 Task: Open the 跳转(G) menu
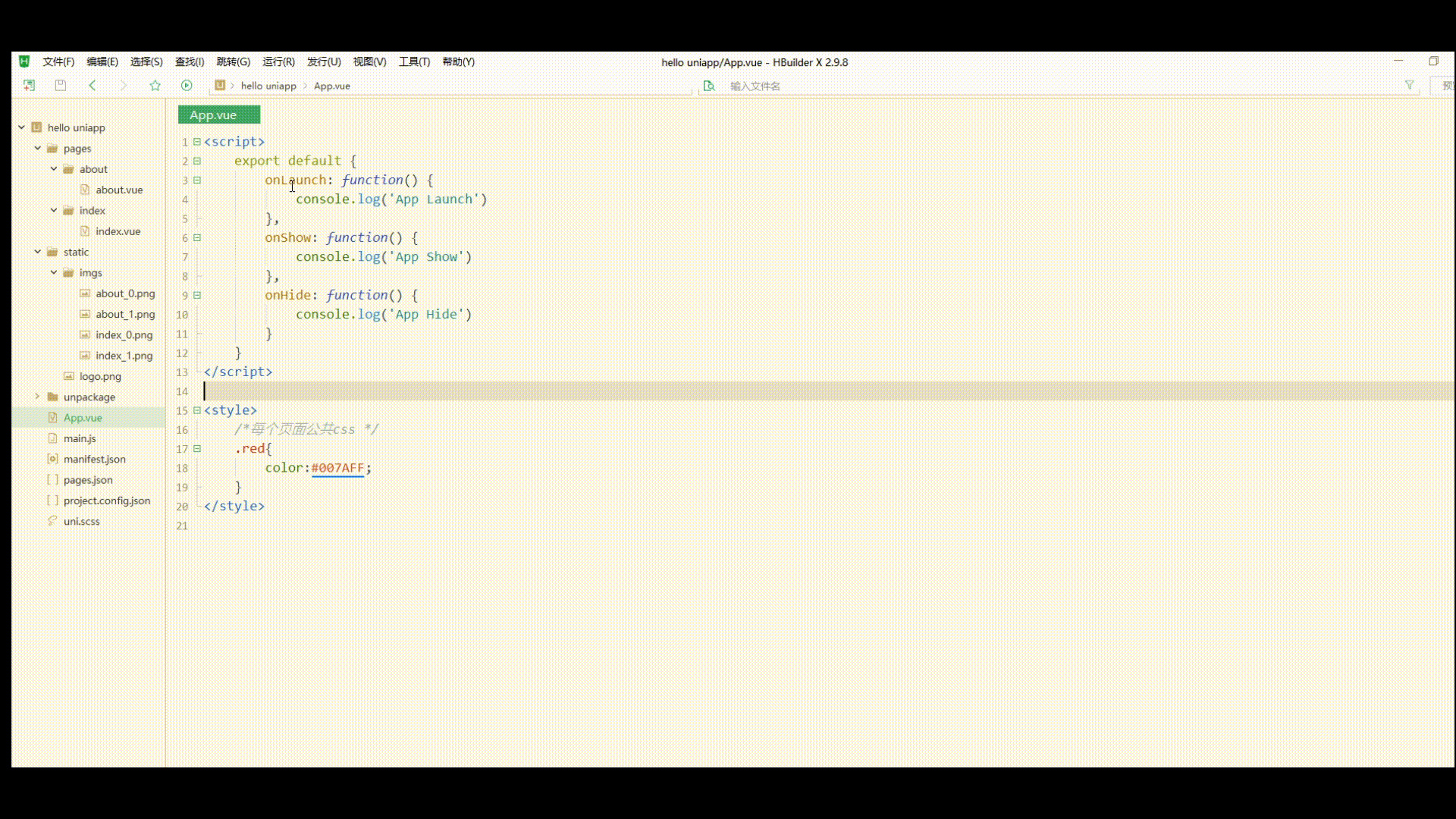[234, 62]
